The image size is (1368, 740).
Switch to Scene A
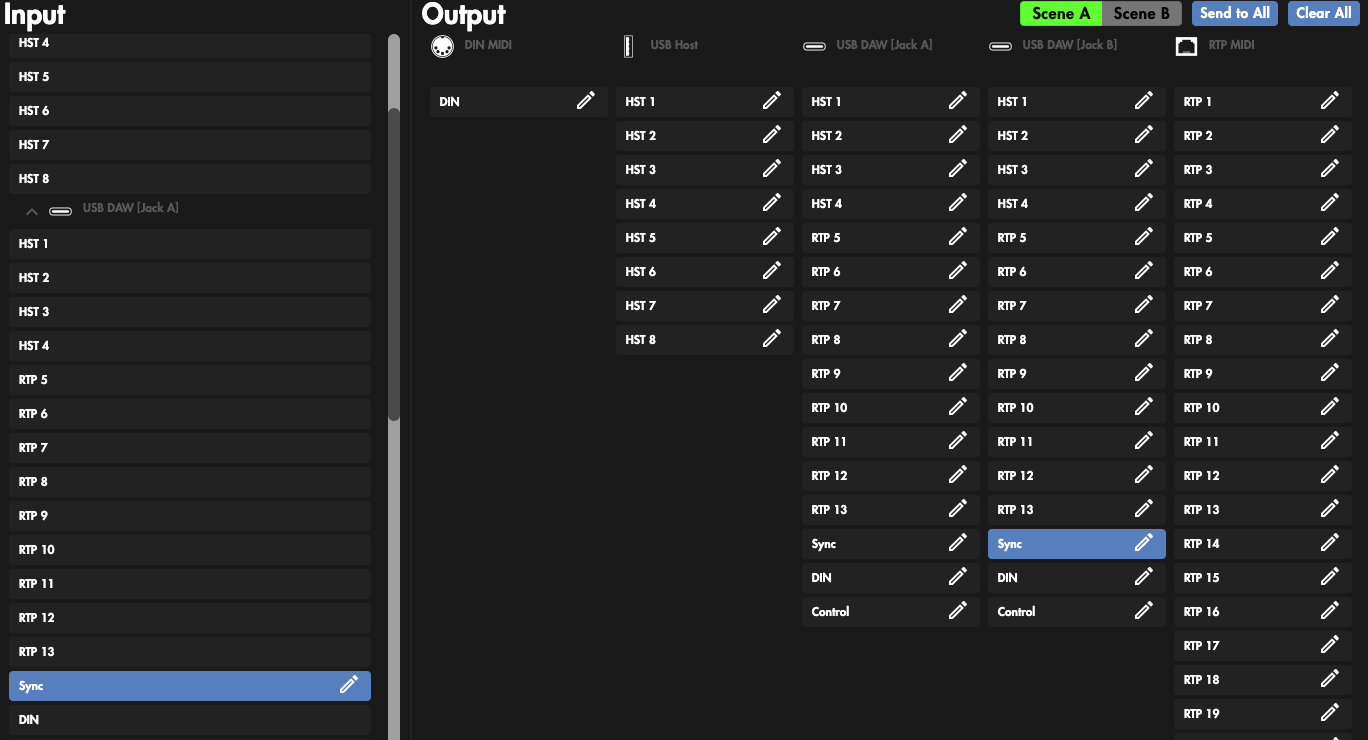tap(1060, 13)
